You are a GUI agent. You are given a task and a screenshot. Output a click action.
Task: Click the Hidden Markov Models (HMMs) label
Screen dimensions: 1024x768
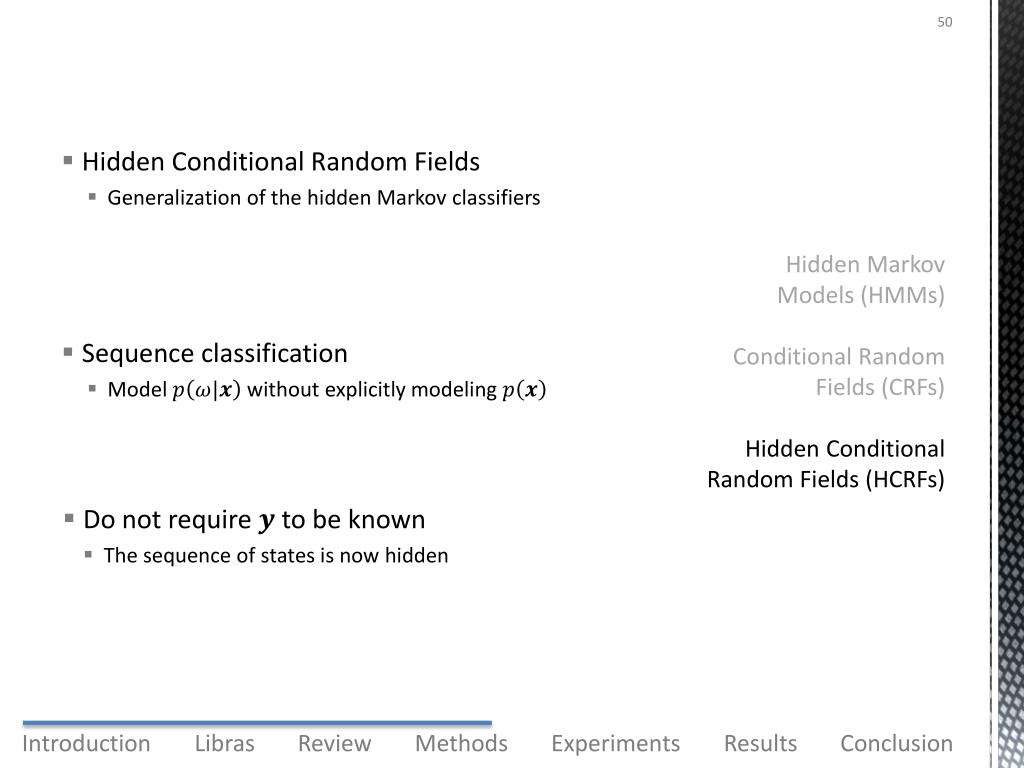pos(861,280)
